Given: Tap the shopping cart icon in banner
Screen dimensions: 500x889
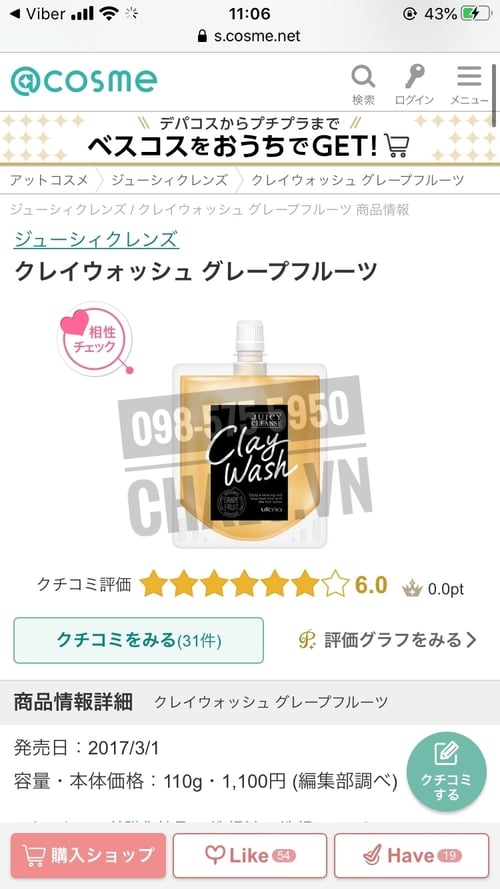Looking at the screenshot, I should (396, 146).
